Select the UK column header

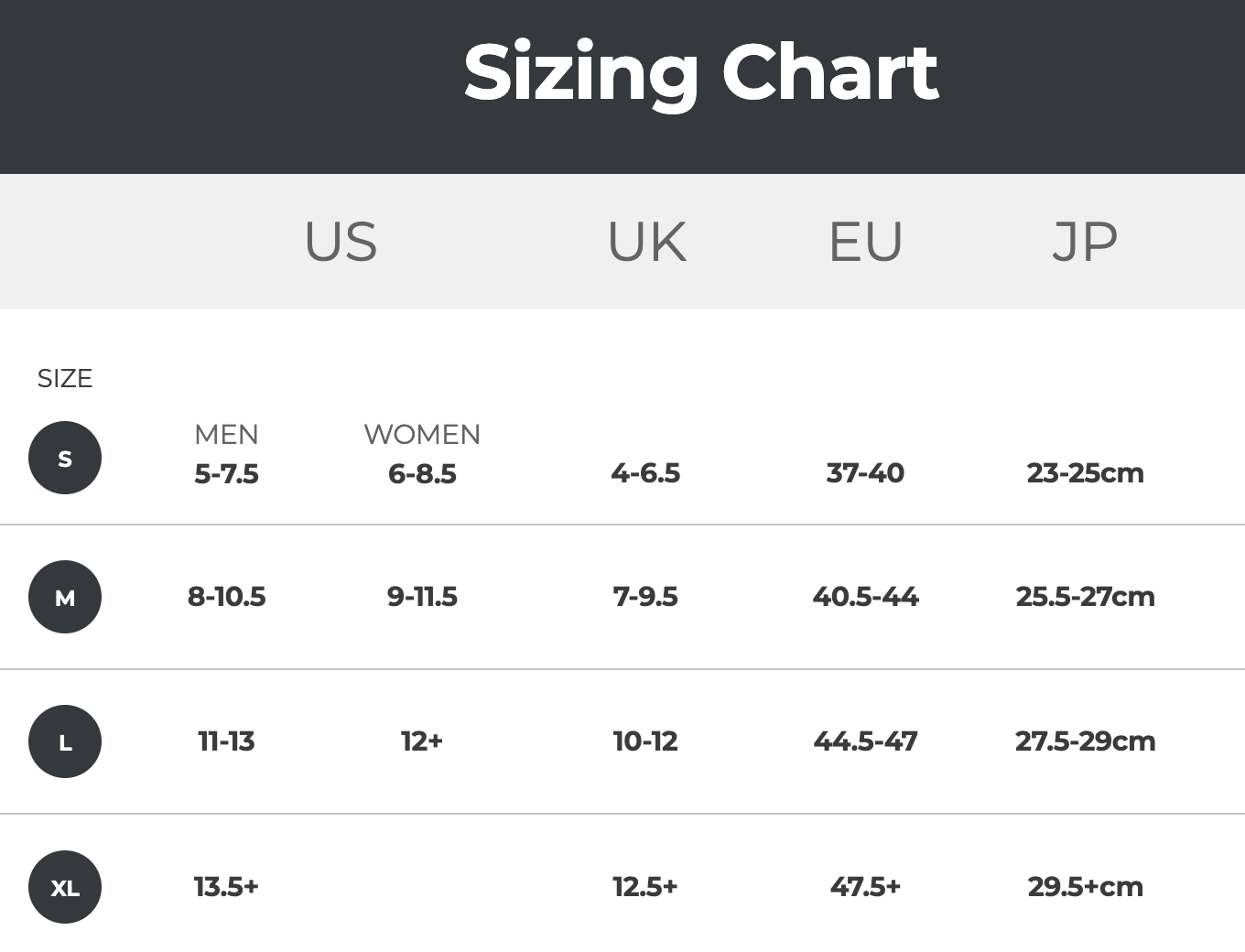(x=646, y=242)
